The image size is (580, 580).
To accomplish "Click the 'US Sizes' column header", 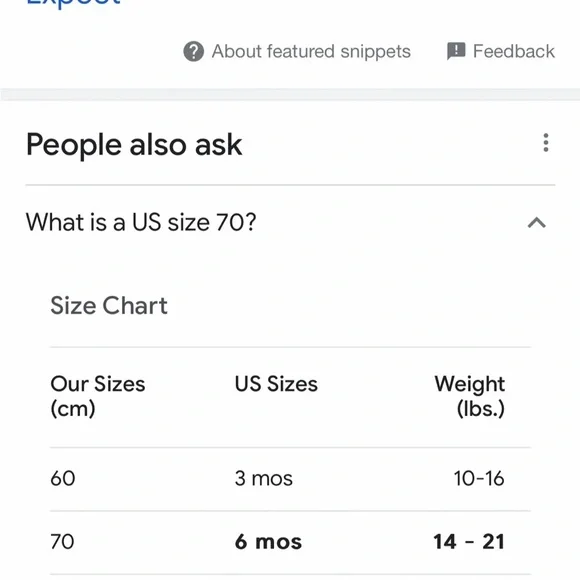I will [276, 384].
